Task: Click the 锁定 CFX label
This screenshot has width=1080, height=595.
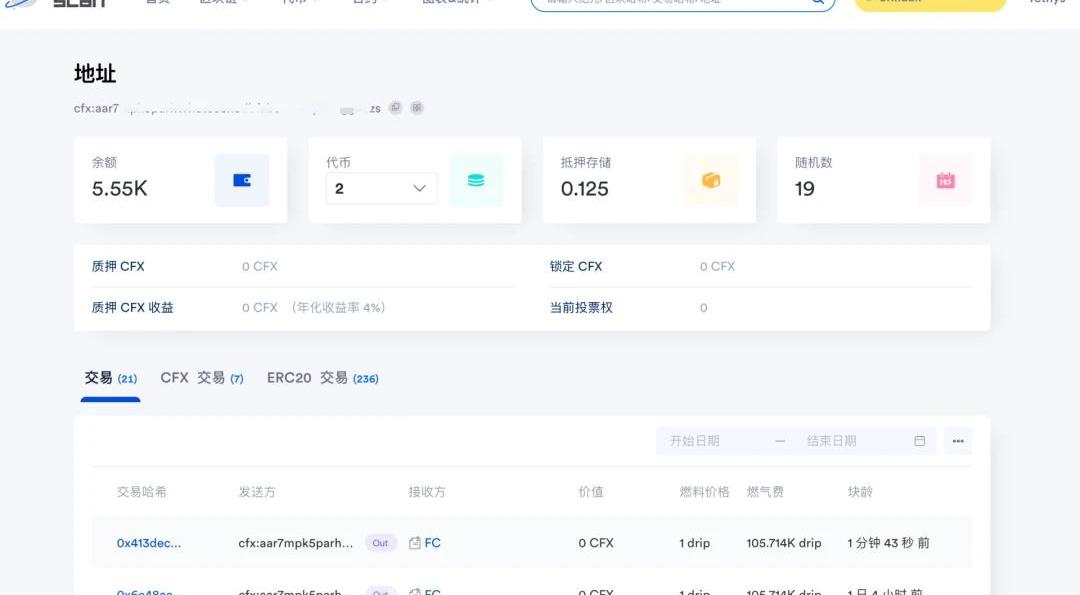Action: pyautogui.click(x=576, y=266)
